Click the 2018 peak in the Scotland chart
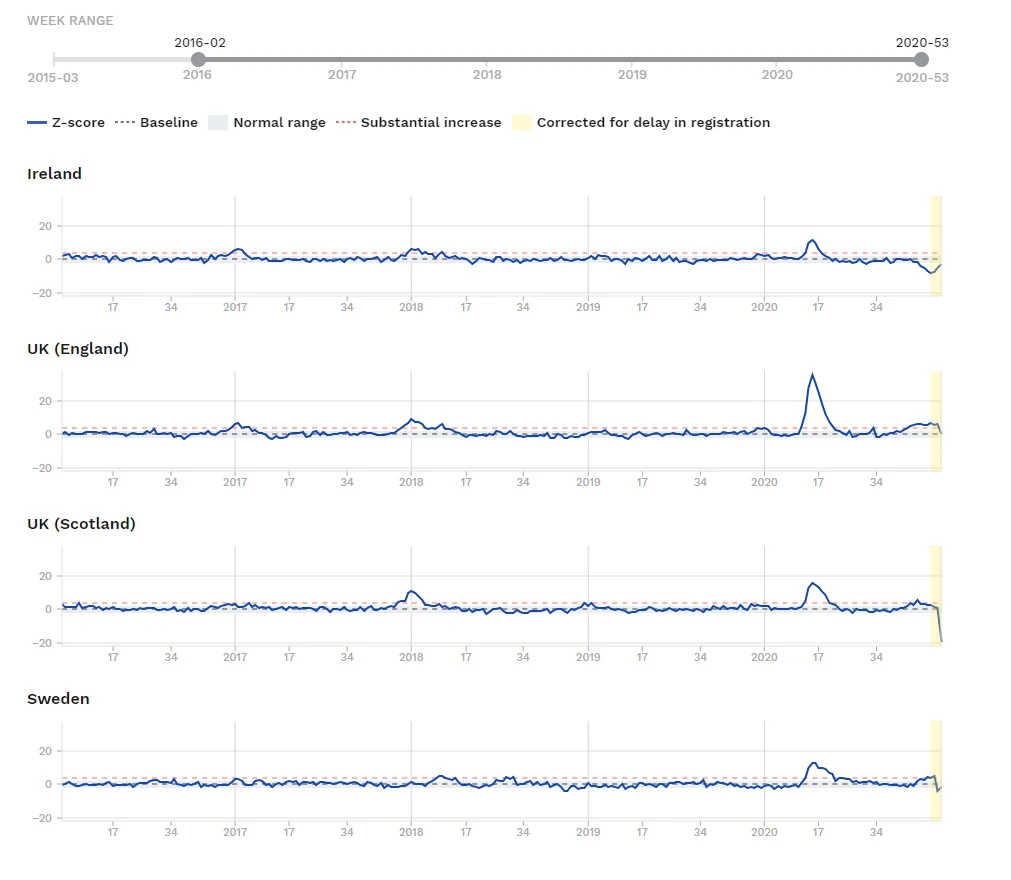This screenshot has height=880, width=1011. pos(412,591)
